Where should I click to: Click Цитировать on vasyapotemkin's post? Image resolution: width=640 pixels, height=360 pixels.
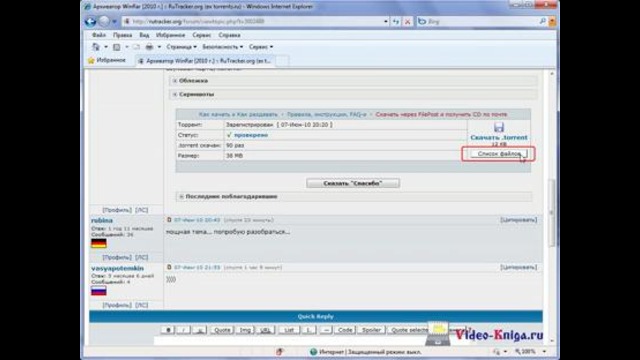pos(518,267)
